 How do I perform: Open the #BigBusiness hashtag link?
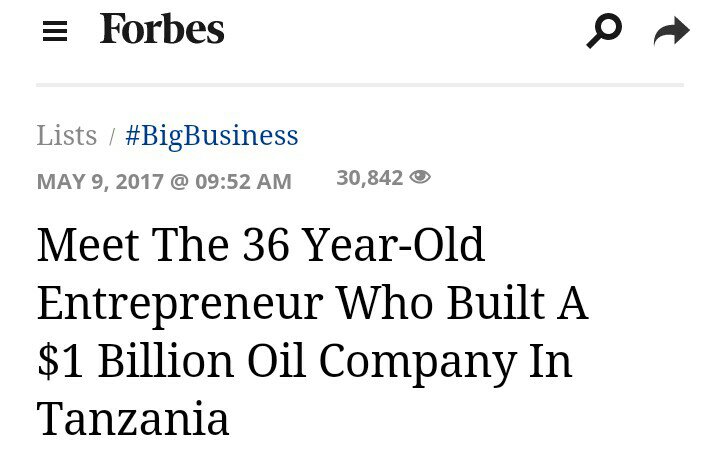(211, 135)
